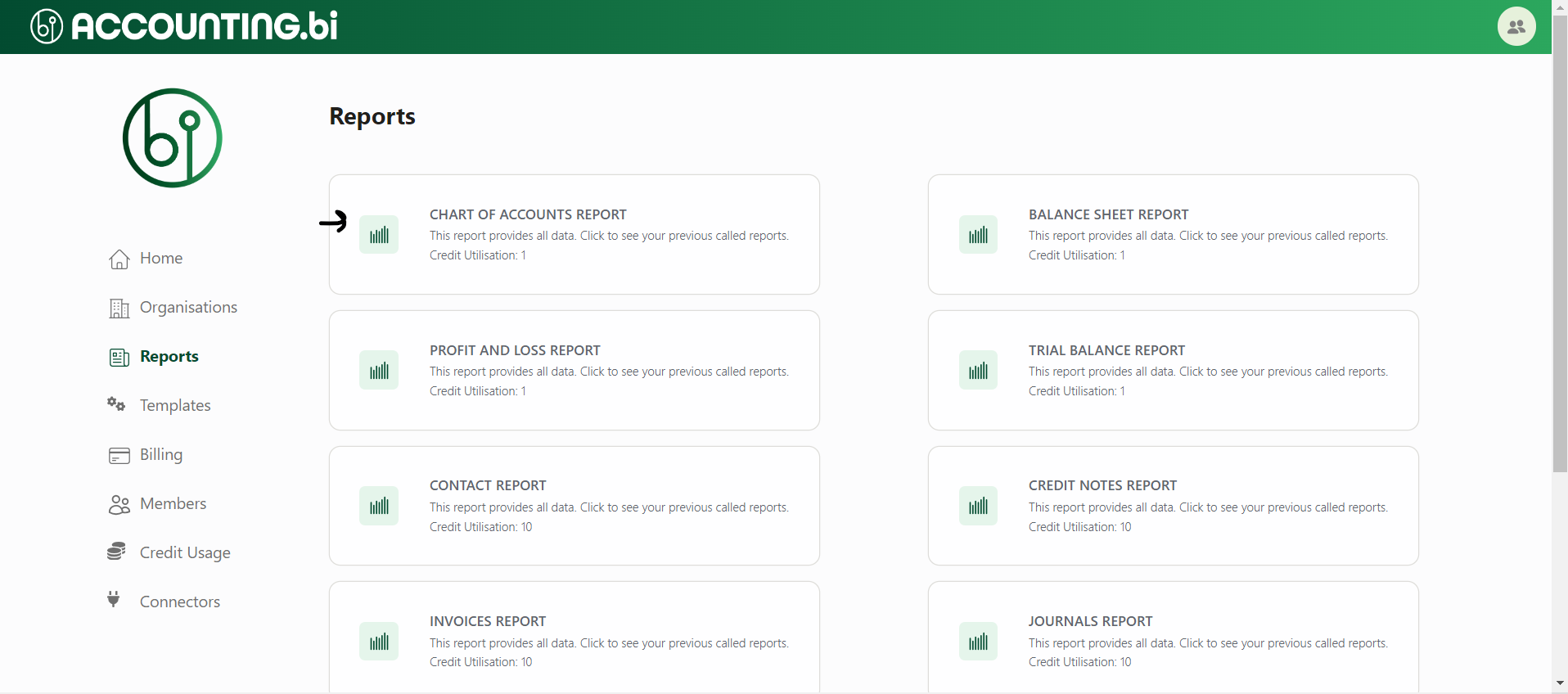Click Trial Balance 'Credit Utilisation: 1' text
Viewport: 1568px width, 694px height.
(1077, 391)
